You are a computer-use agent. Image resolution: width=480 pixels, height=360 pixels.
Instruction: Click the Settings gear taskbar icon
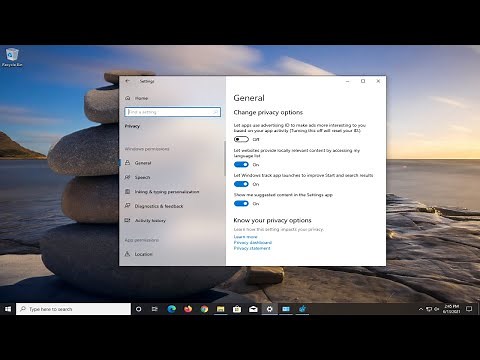point(269,309)
